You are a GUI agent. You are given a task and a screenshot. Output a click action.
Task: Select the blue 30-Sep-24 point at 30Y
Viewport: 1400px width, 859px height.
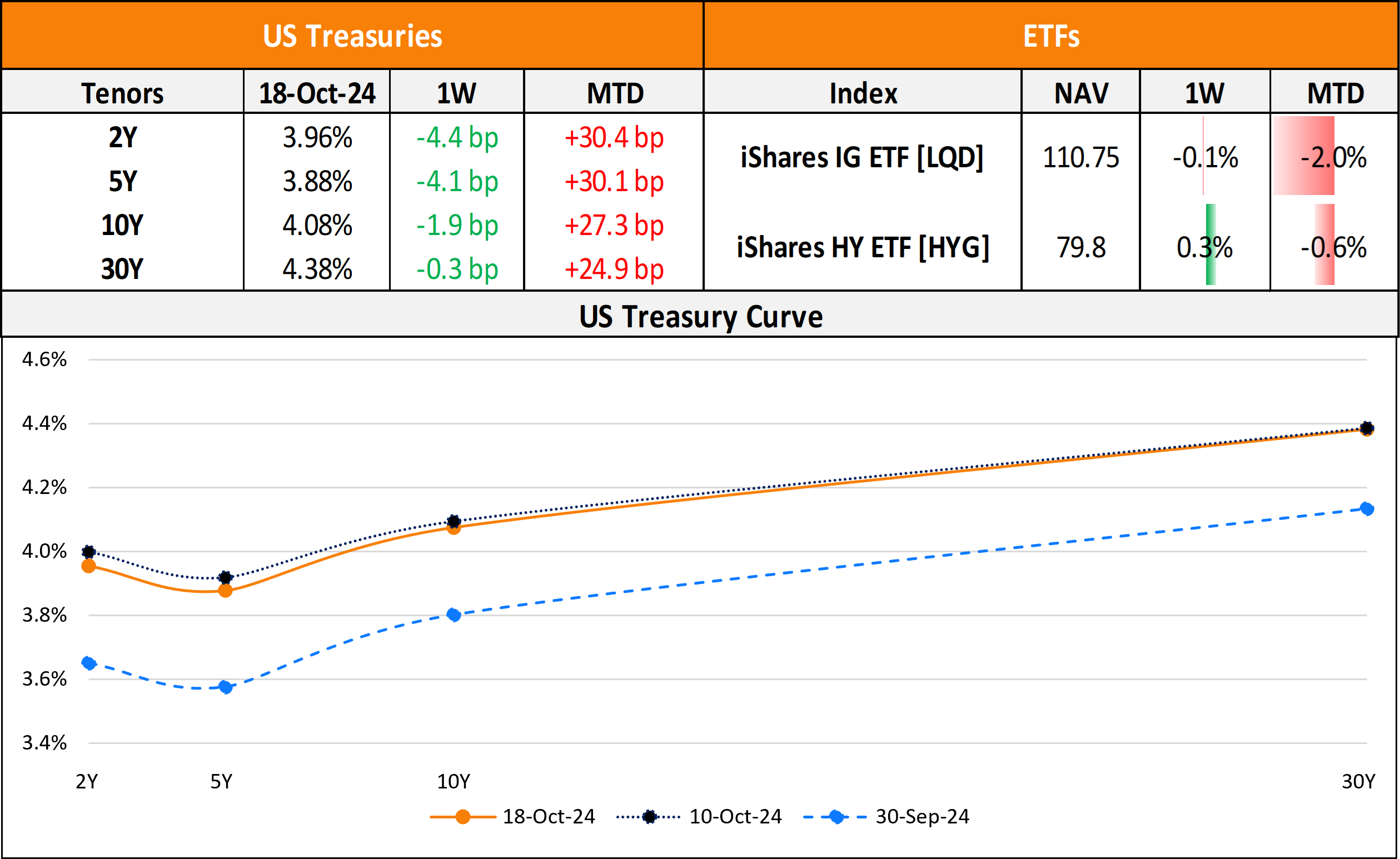tap(1367, 508)
